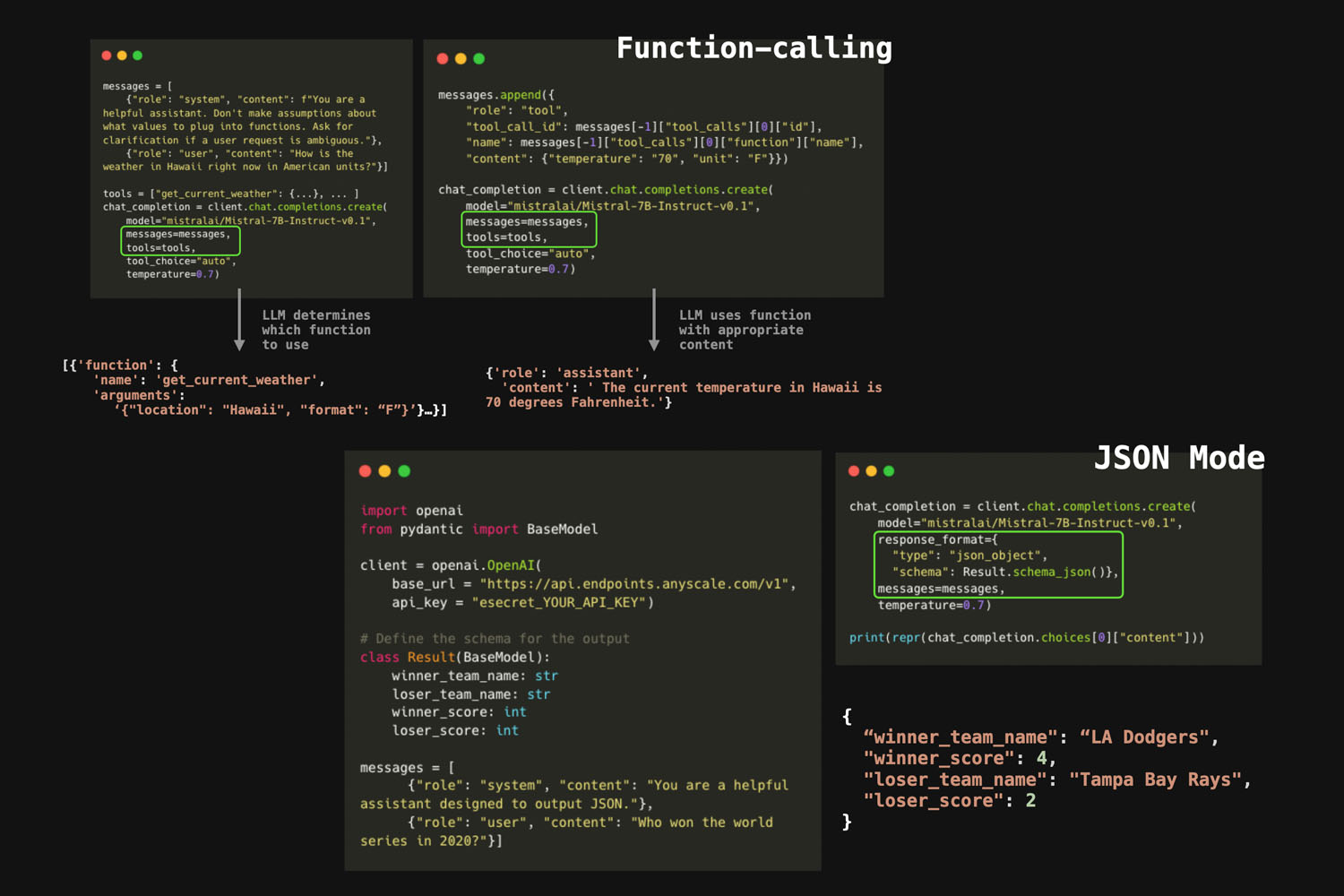Close the messages.append code window
Viewport: 1344px width, 896px height.
click(443, 59)
